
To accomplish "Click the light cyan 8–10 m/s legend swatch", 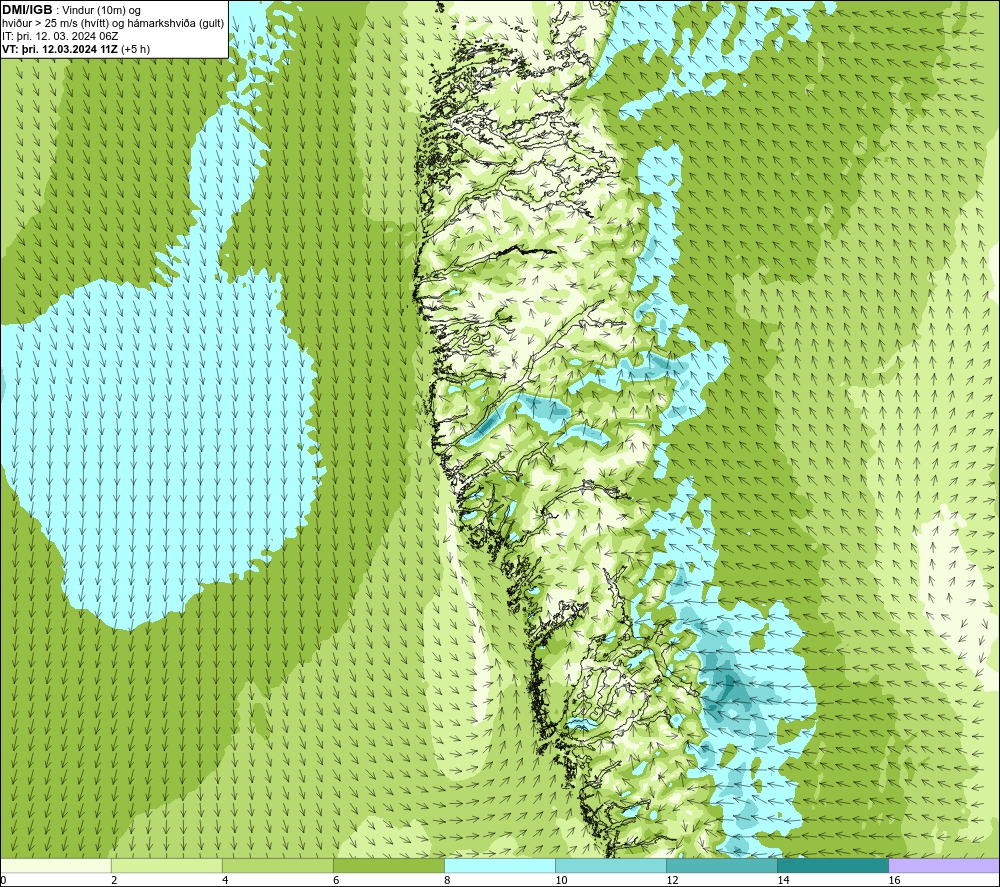I will pyautogui.click(x=500, y=865).
